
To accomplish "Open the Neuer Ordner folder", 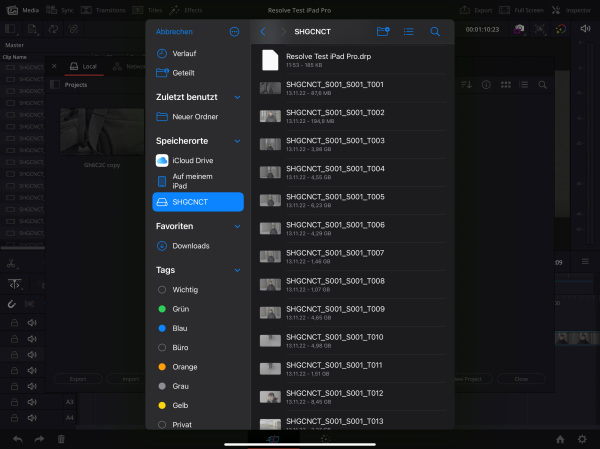I will 198,117.
